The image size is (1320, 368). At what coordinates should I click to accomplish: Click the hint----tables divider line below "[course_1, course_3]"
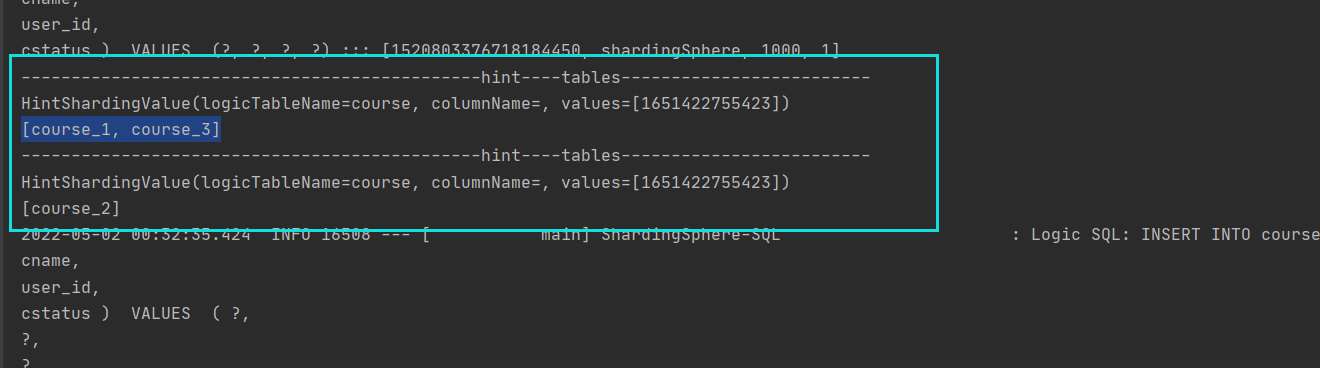click(446, 156)
